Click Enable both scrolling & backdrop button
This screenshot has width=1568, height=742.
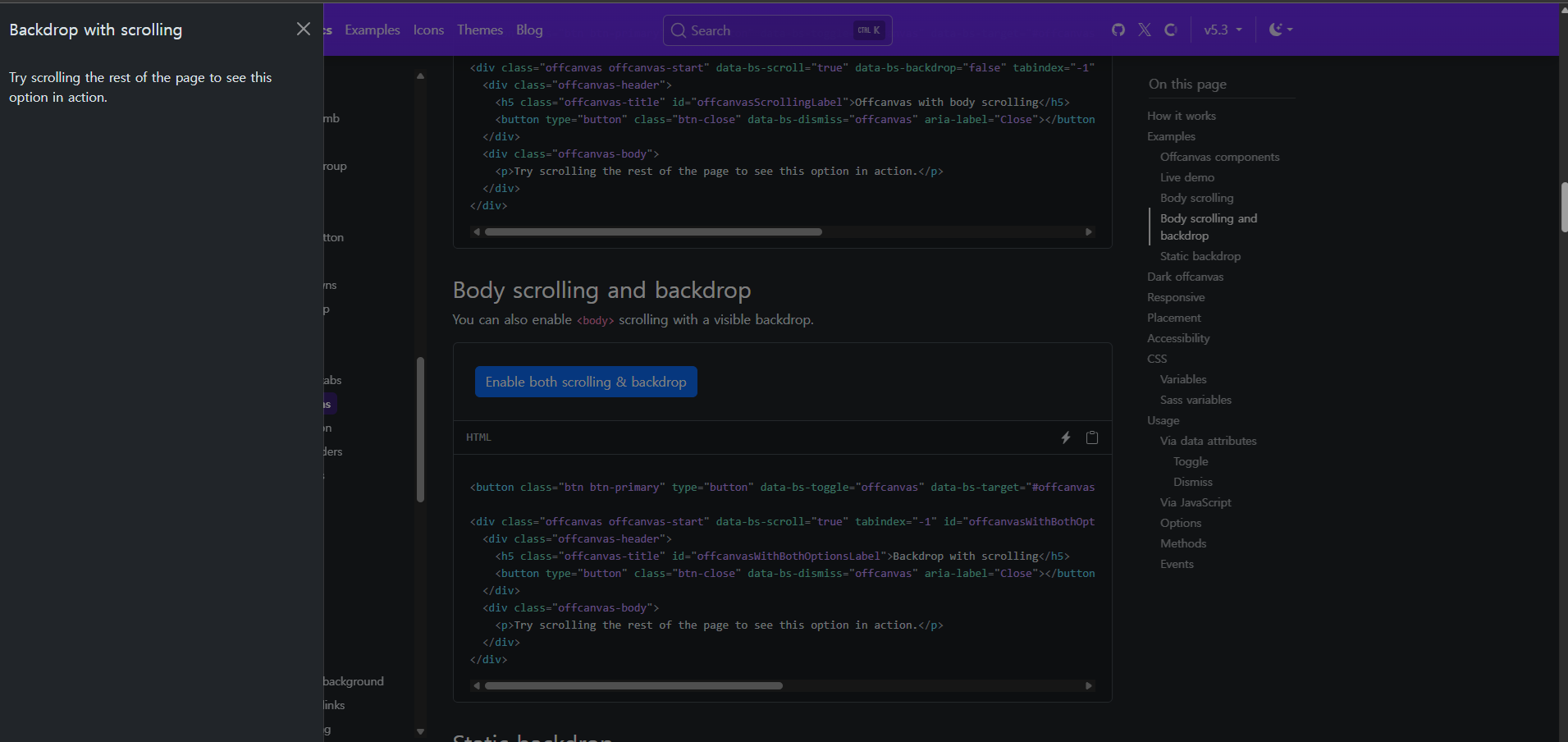point(586,382)
